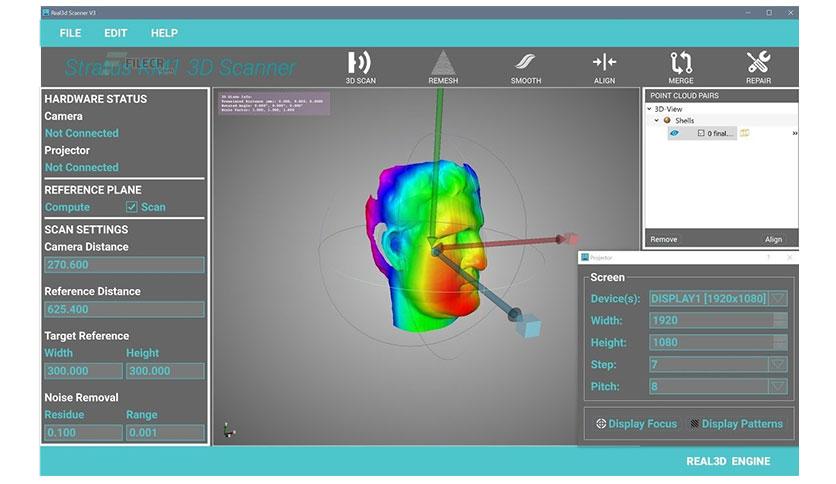Hide the 0 final shell with the eye icon
Screen dimensions: 836x484
(674, 133)
